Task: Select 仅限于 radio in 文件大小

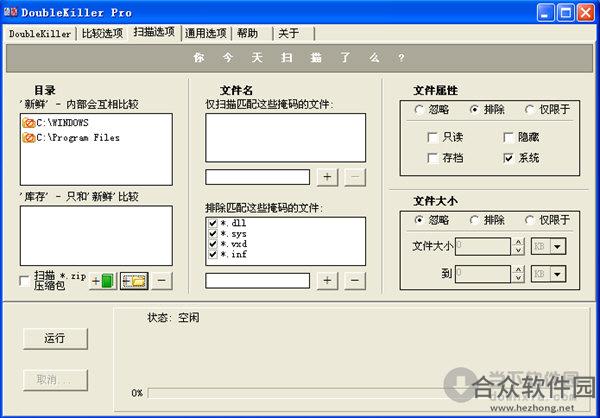Action: 530,220
